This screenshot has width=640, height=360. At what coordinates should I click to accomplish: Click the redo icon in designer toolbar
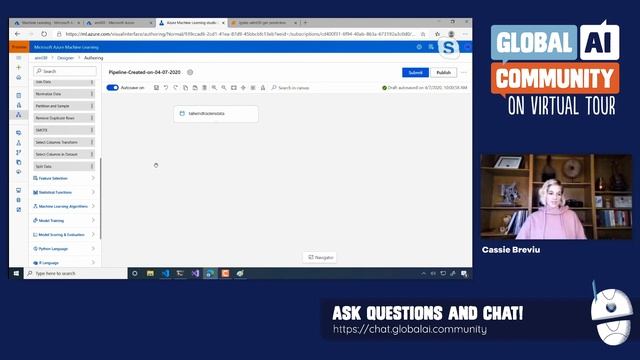[x=176, y=88]
